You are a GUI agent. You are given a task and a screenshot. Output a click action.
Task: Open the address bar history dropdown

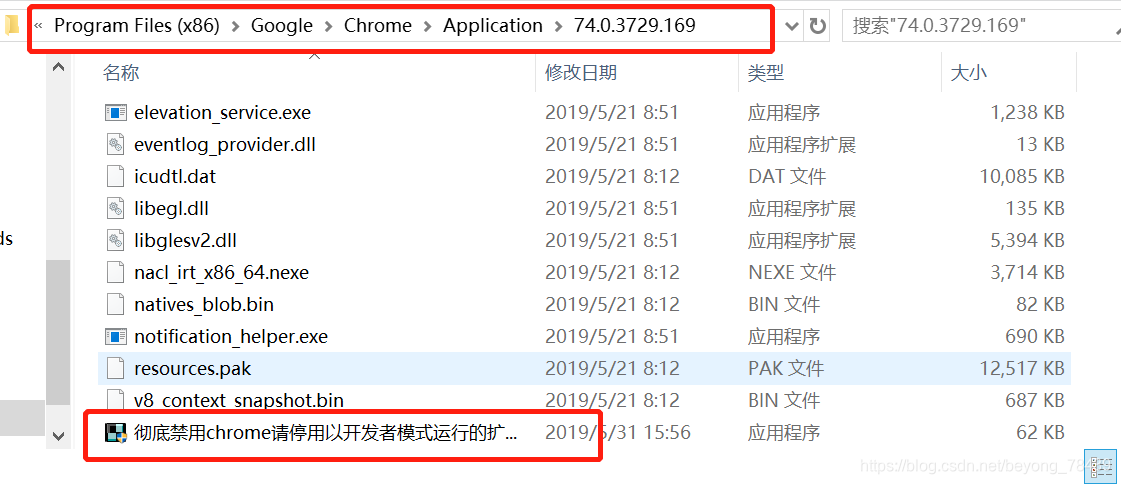pyautogui.click(x=791, y=26)
